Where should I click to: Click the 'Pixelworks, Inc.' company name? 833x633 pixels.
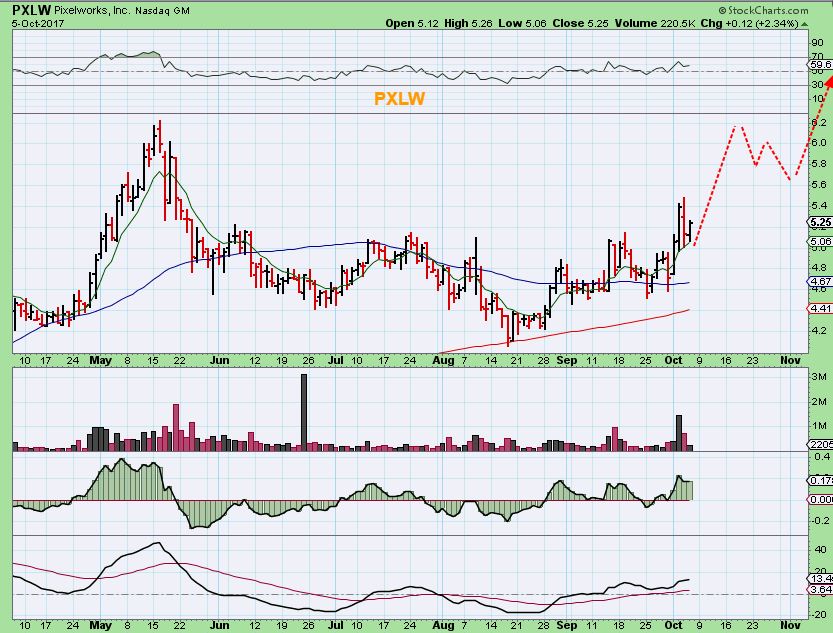[91, 10]
